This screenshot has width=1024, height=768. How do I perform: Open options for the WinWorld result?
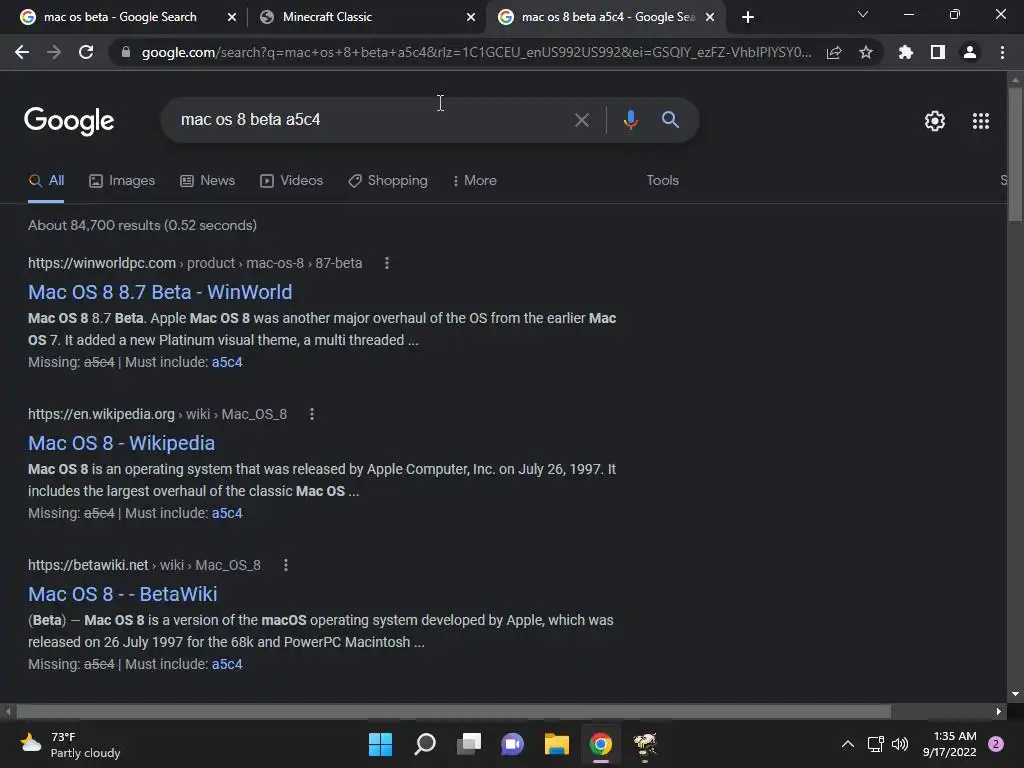pos(387,263)
